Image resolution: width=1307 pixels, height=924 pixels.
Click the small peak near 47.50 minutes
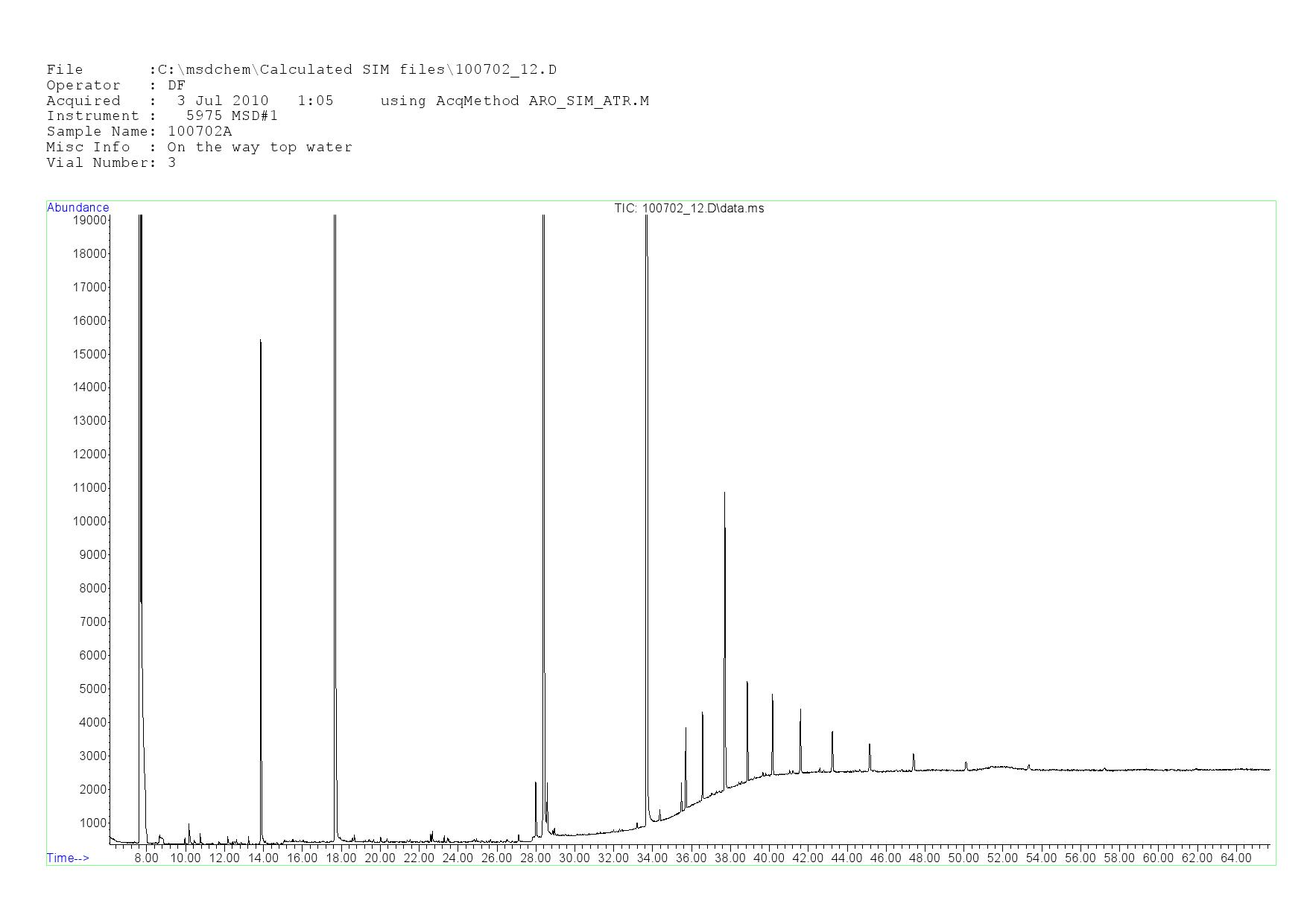914,756
